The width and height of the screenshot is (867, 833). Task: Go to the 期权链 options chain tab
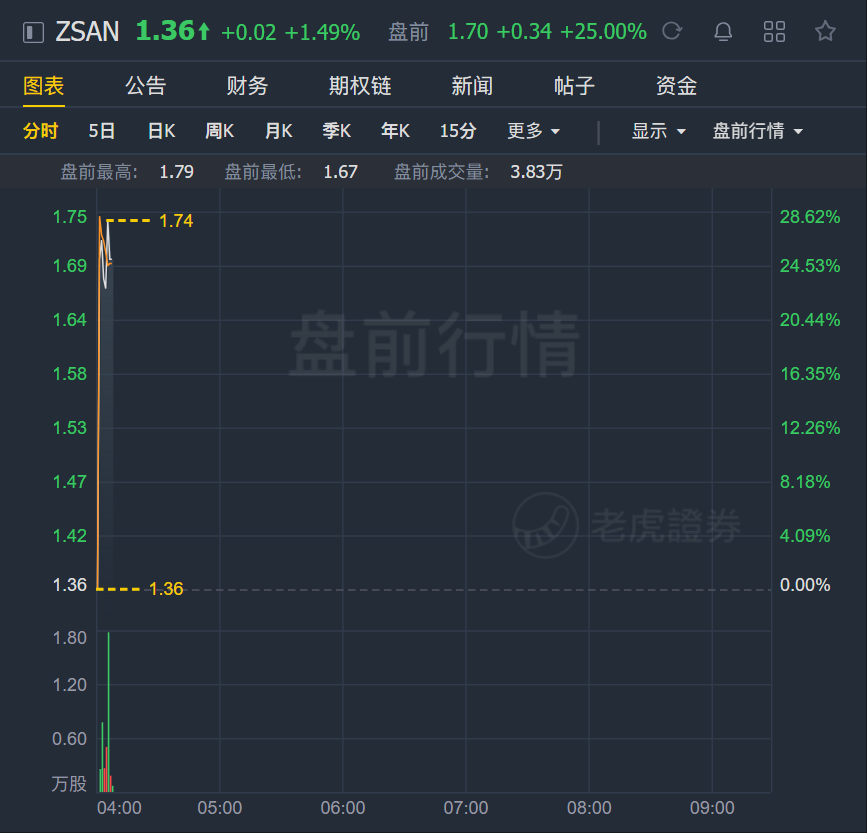point(360,86)
